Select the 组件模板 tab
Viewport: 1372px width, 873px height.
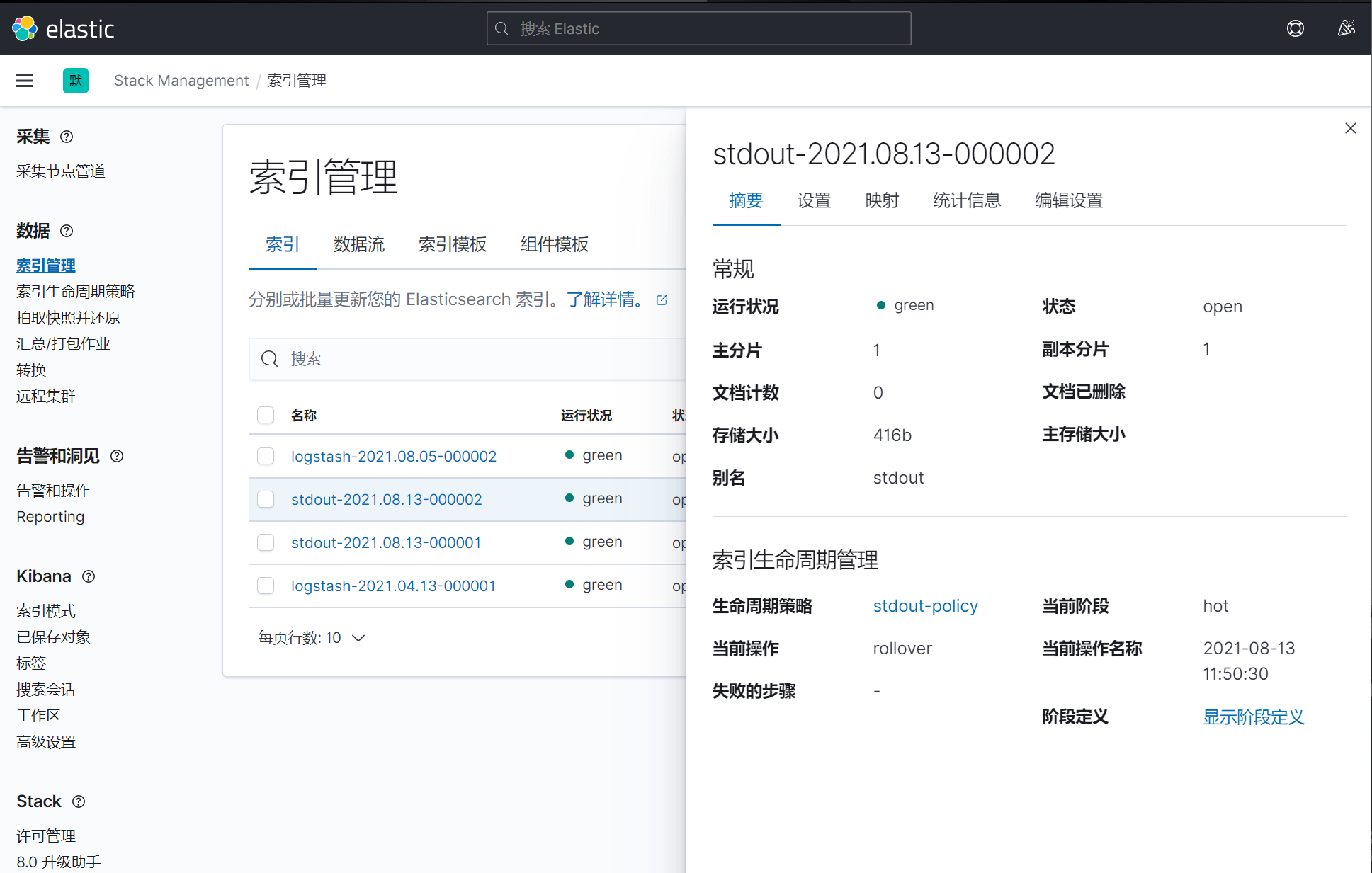(x=555, y=244)
